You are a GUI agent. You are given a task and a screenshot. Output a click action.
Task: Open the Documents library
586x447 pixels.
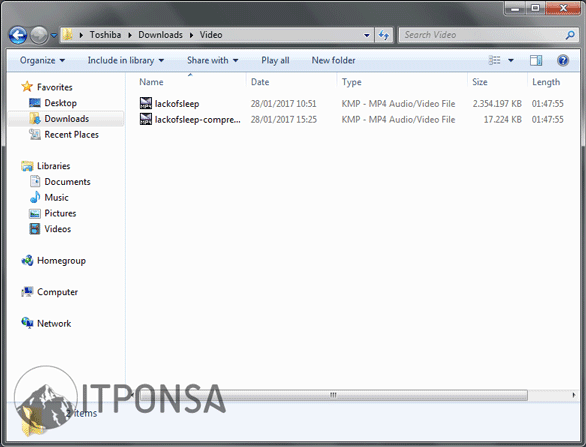coord(67,182)
